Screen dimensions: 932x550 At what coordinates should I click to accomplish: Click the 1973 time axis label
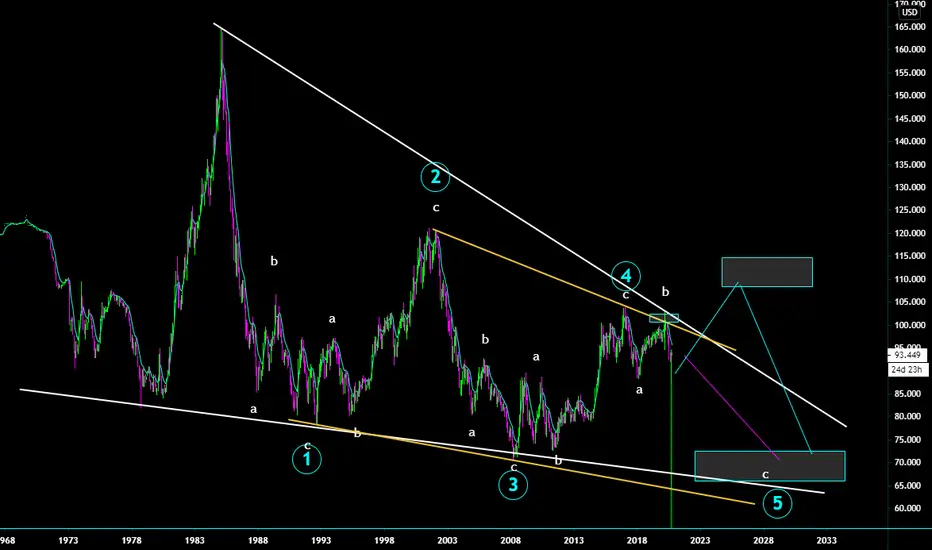click(68, 540)
